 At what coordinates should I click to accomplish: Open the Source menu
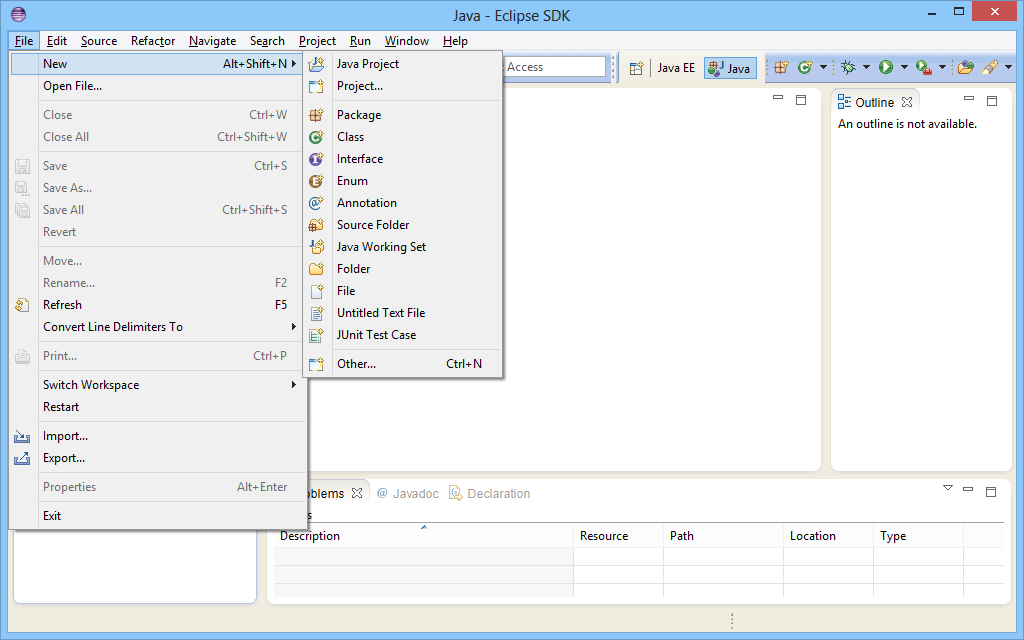pyautogui.click(x=99, y=40)
